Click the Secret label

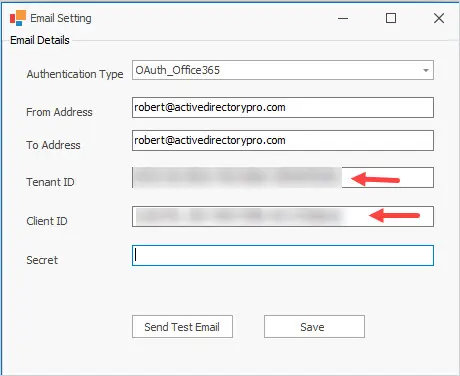point(42,260)
